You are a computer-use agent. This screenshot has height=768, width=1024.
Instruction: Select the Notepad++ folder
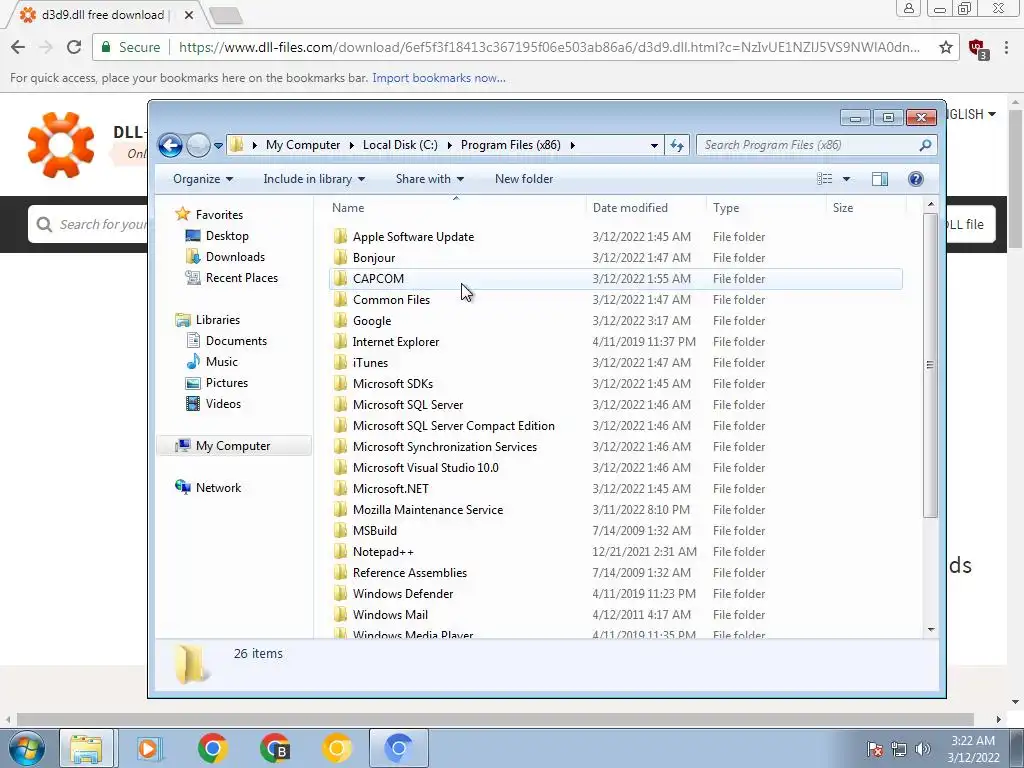click(383, 552)
